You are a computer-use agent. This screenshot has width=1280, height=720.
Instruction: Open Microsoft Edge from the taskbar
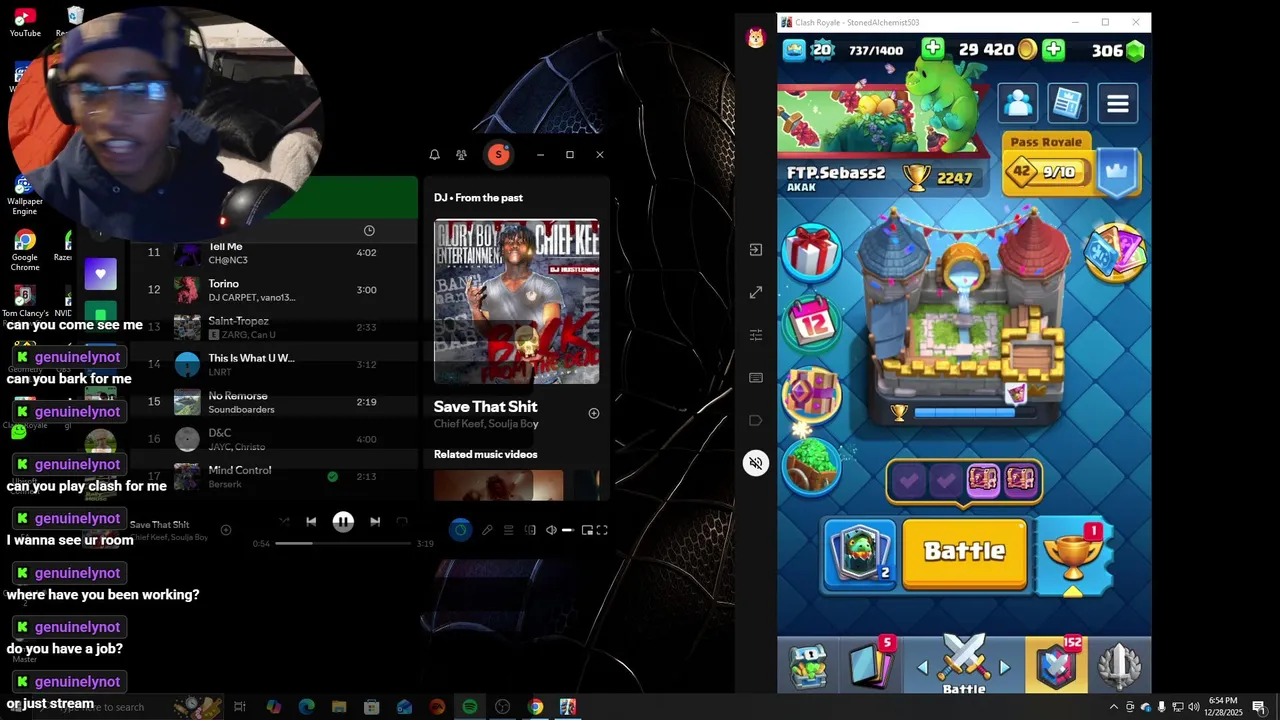[306, 707]
